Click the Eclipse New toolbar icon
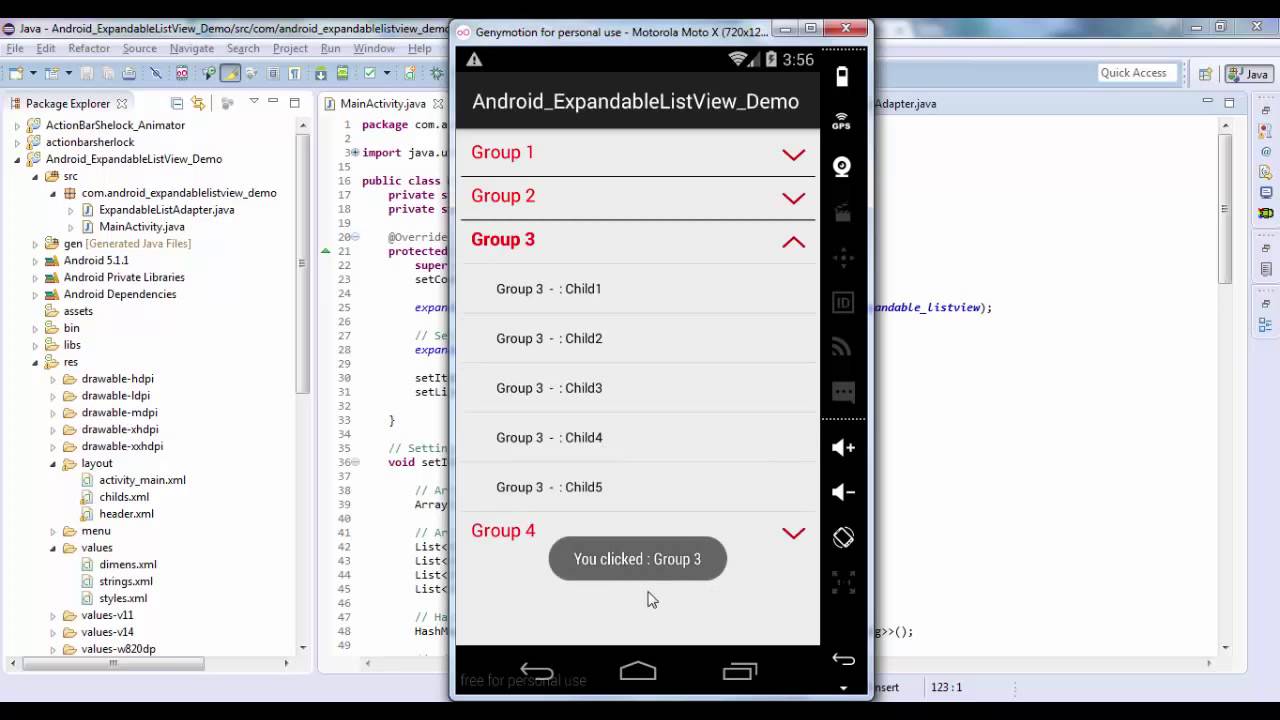1280x720 pixels. point(16,73)
